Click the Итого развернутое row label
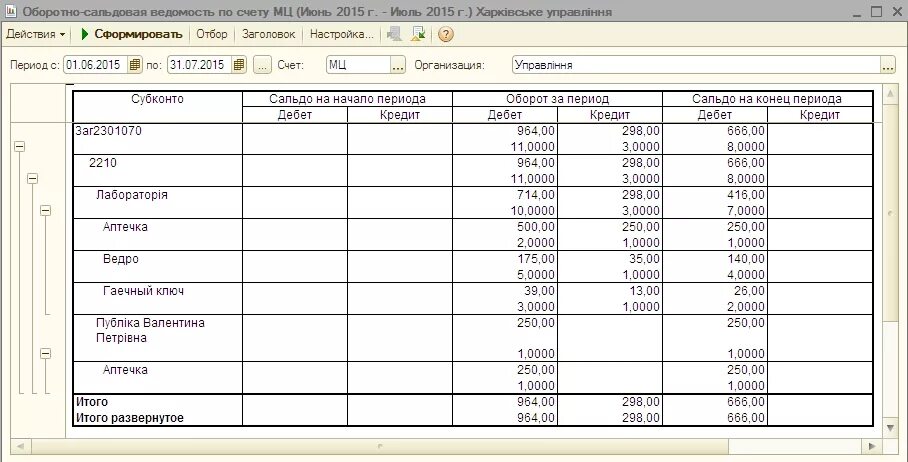The height and width of the screenshot is (462, 908). (129, 417)
